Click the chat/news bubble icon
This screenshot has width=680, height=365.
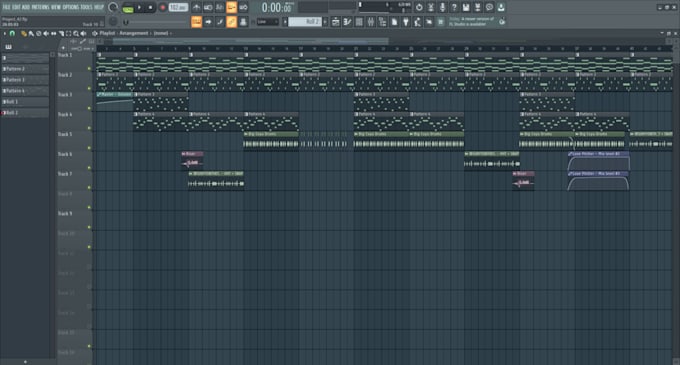point(489,7)
